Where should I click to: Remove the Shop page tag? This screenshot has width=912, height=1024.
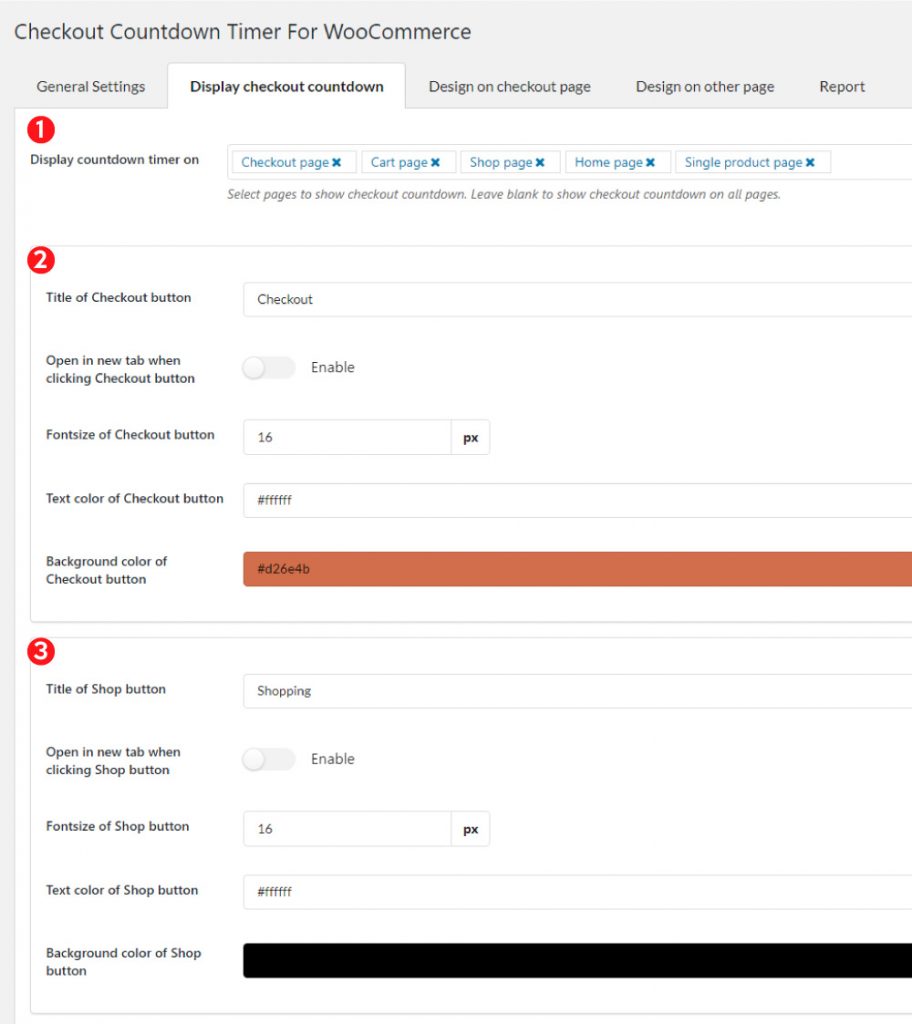point(541,161)
